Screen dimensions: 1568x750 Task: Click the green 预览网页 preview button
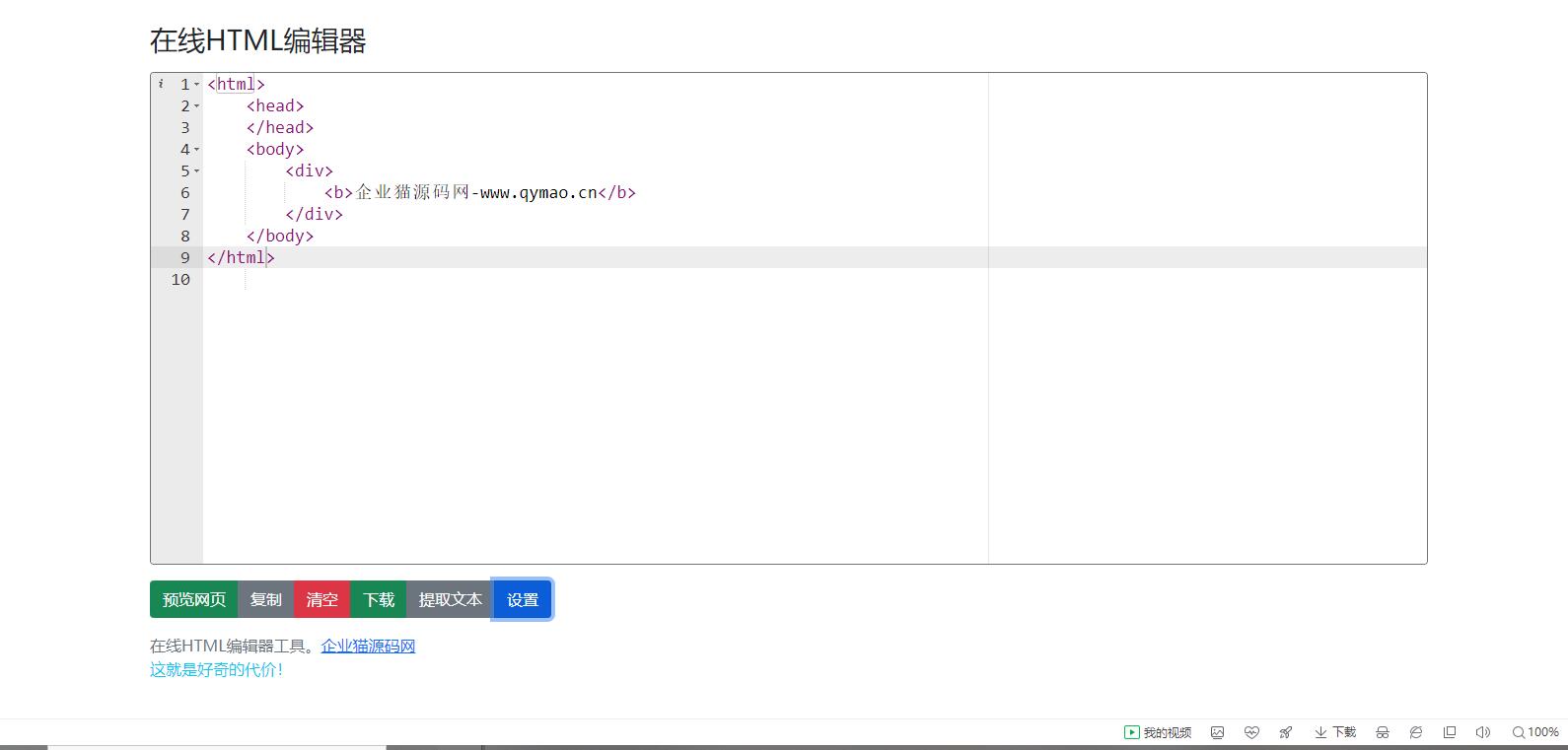coord(194,599)
